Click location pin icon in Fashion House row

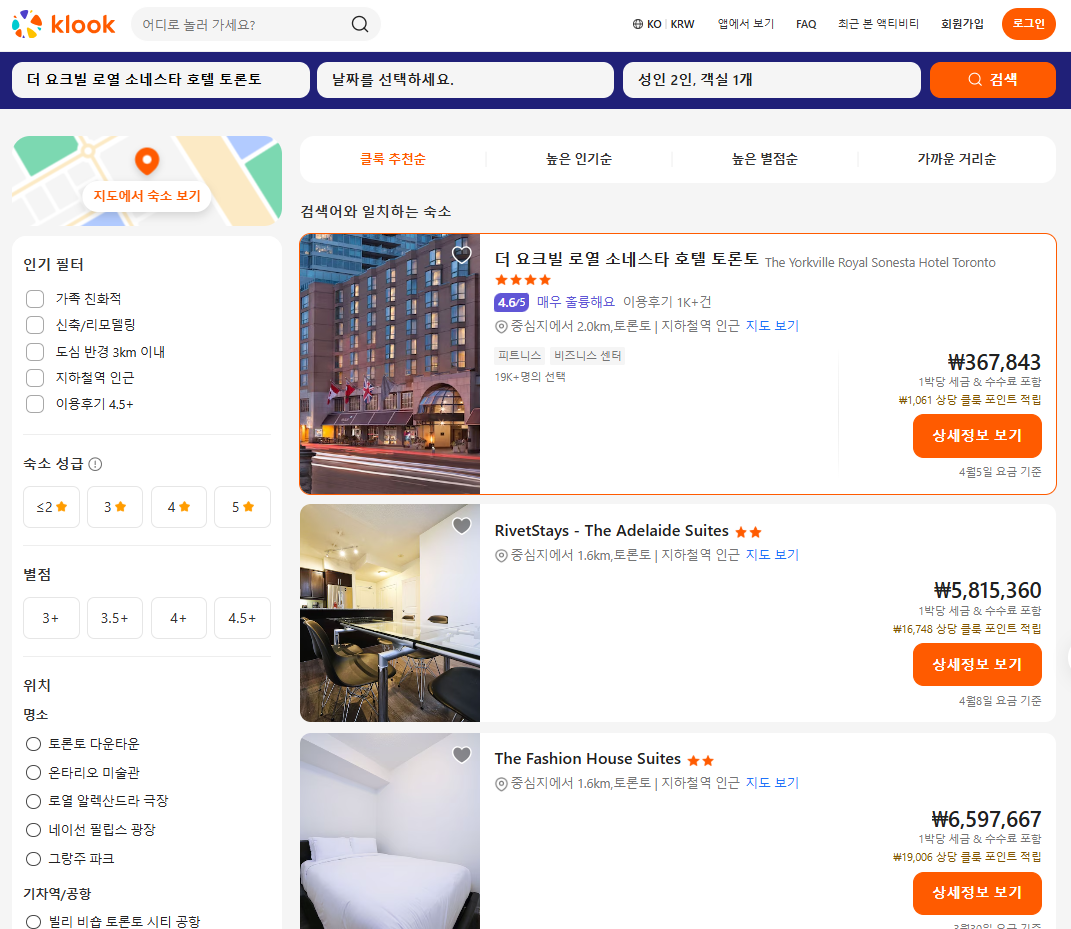(x=501, y=784)
